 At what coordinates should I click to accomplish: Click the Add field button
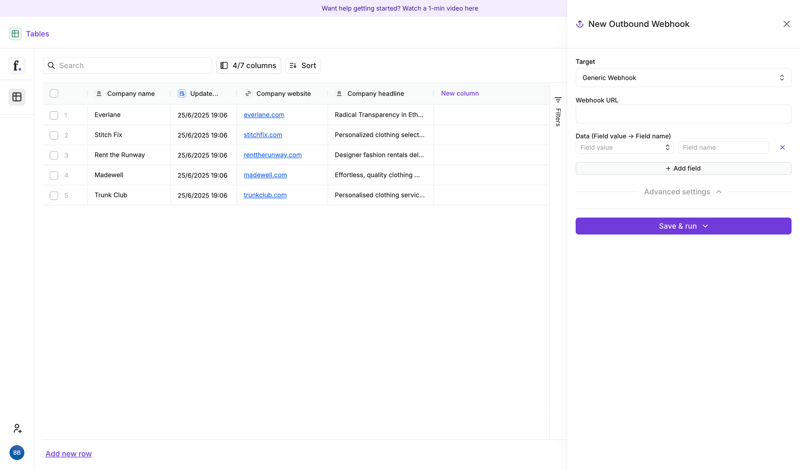683,168
